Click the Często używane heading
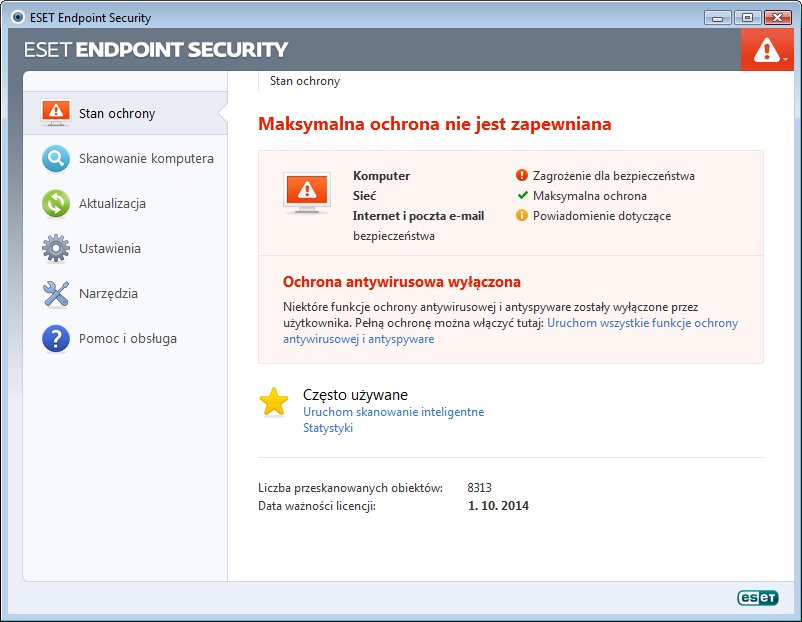Image resolution: width=802 pixels, height=622 pixels. [x=355, y=395]
